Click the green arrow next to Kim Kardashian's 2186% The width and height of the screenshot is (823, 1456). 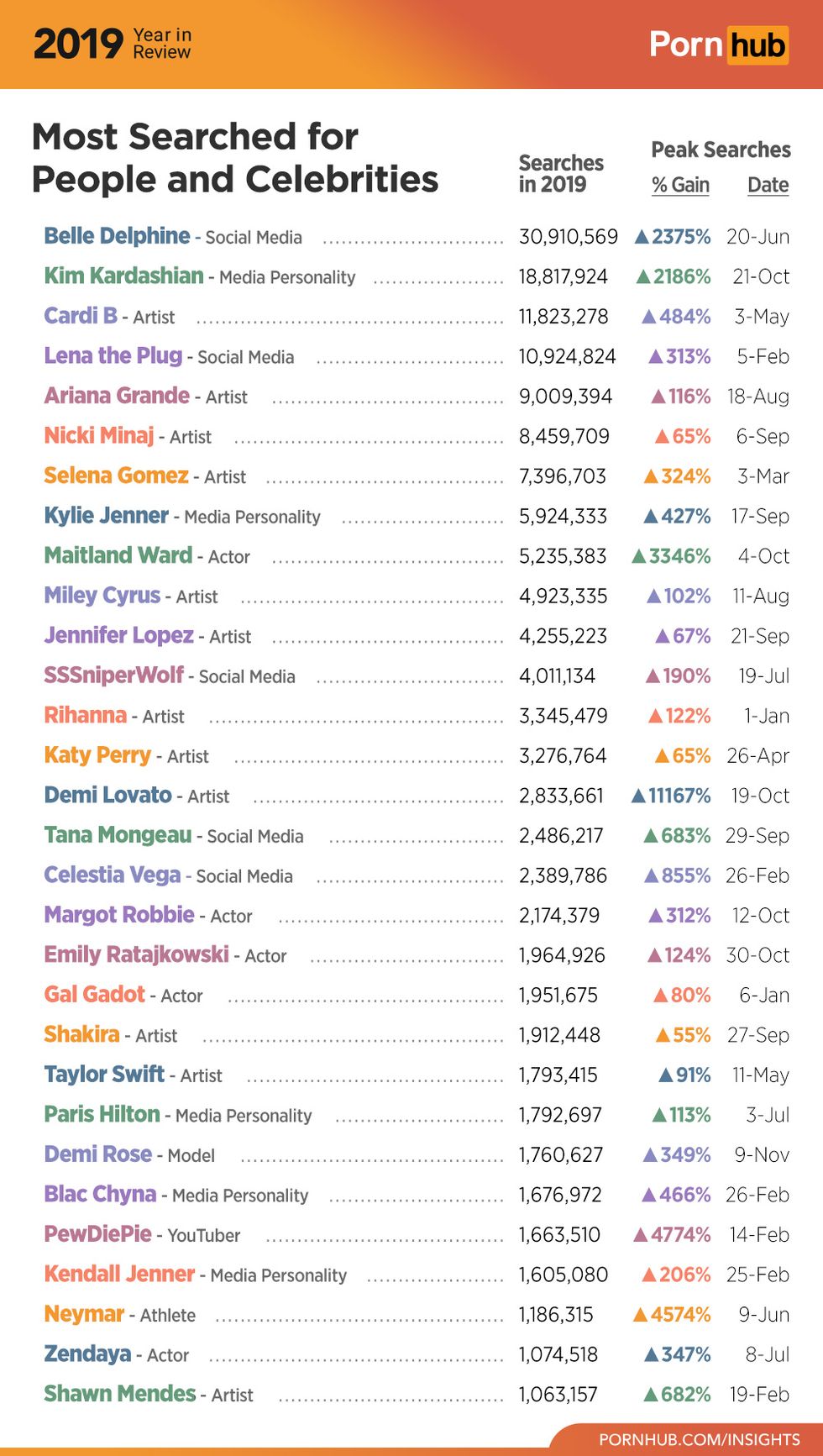pyautogui.click(x=642, y=276)
